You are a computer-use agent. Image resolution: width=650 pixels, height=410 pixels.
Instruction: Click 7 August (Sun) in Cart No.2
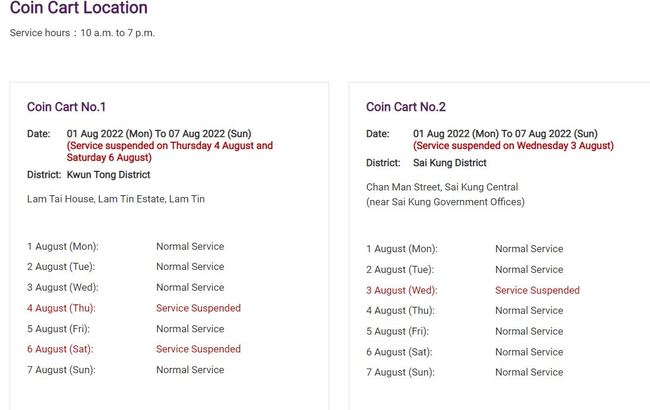400,372
